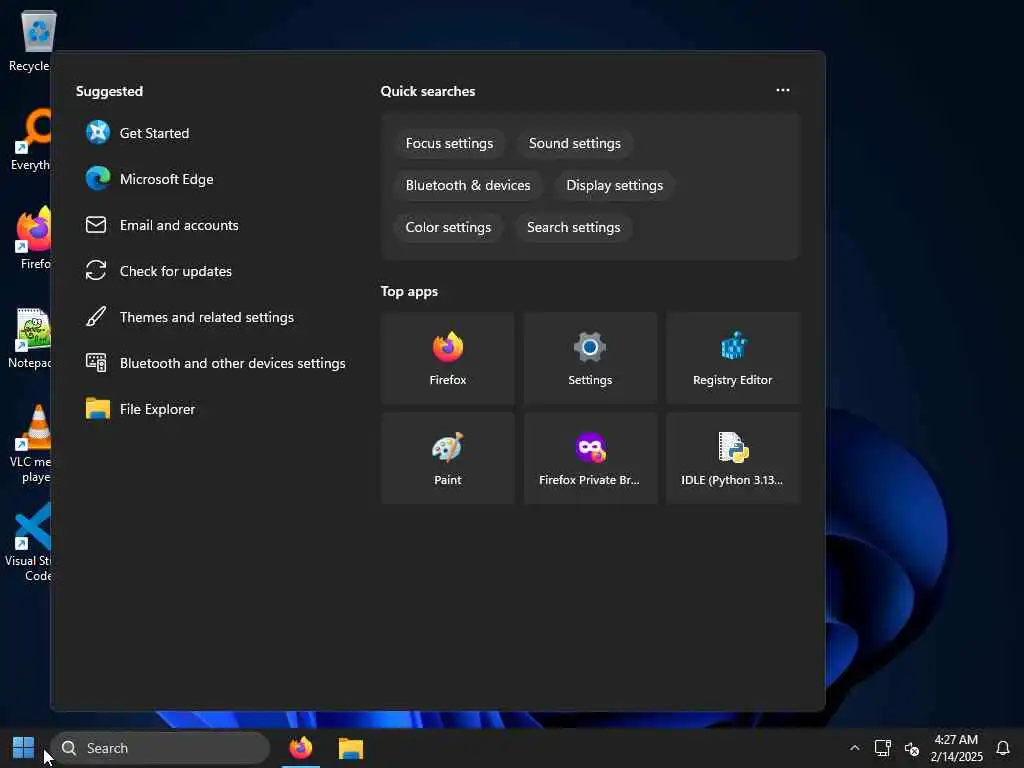Select the Firefox desktop shortcut
This screenshot has height=768, width=1024.
pos(33,238)
